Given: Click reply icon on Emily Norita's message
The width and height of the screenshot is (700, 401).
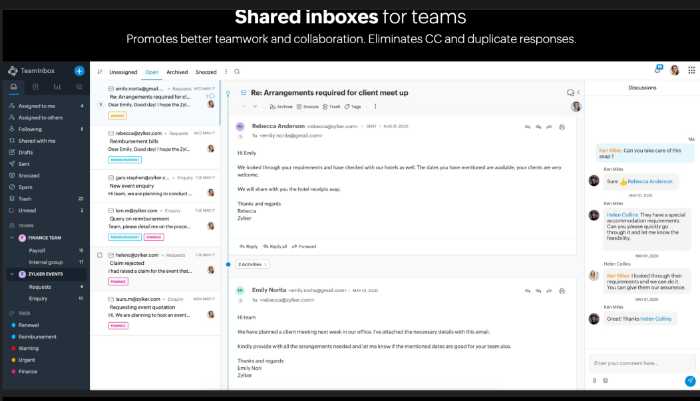Looking at the screenshot, I should pos(528,291).
